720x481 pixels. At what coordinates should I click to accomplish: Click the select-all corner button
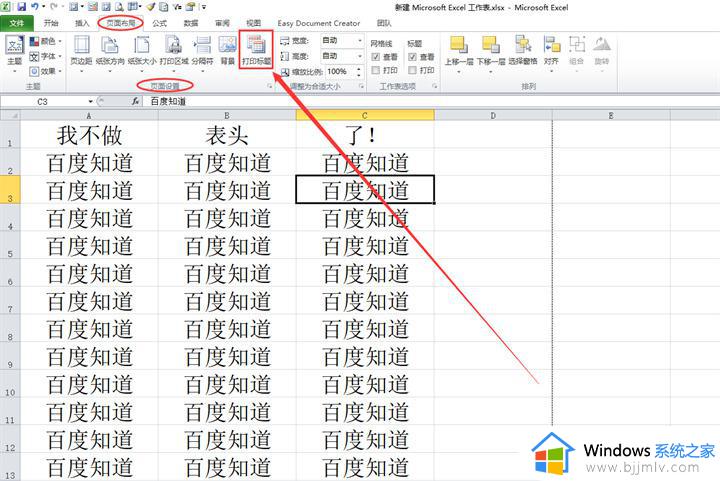point(10,115)
